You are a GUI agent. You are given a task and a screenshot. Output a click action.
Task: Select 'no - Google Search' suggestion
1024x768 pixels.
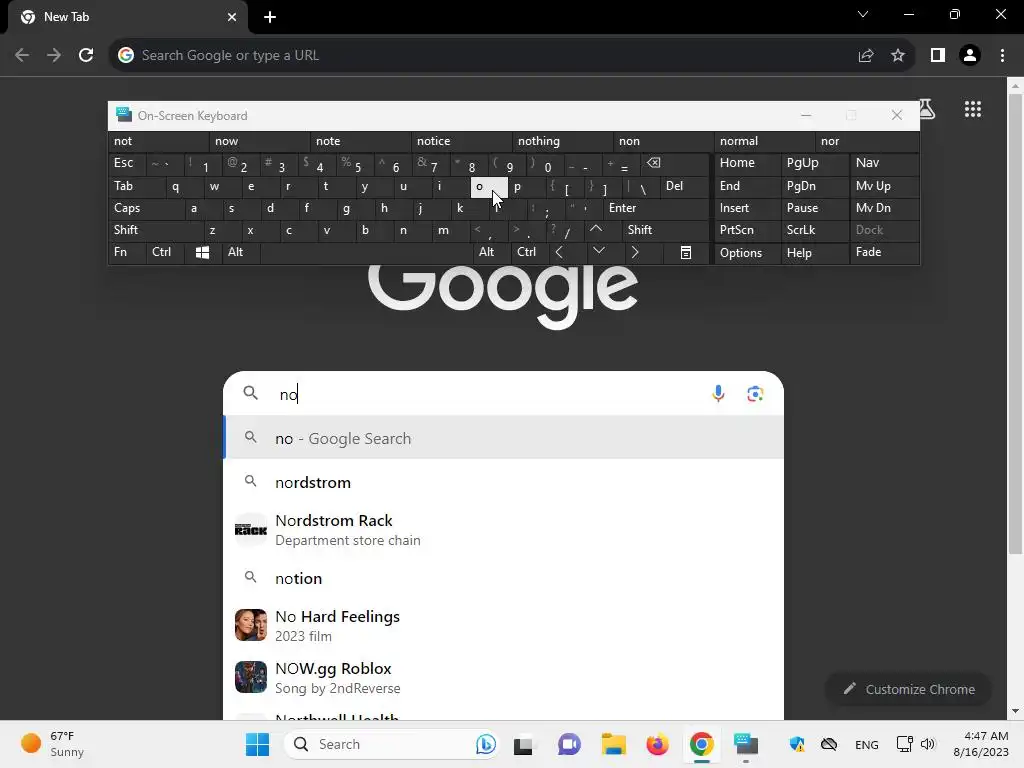[503, 438]
